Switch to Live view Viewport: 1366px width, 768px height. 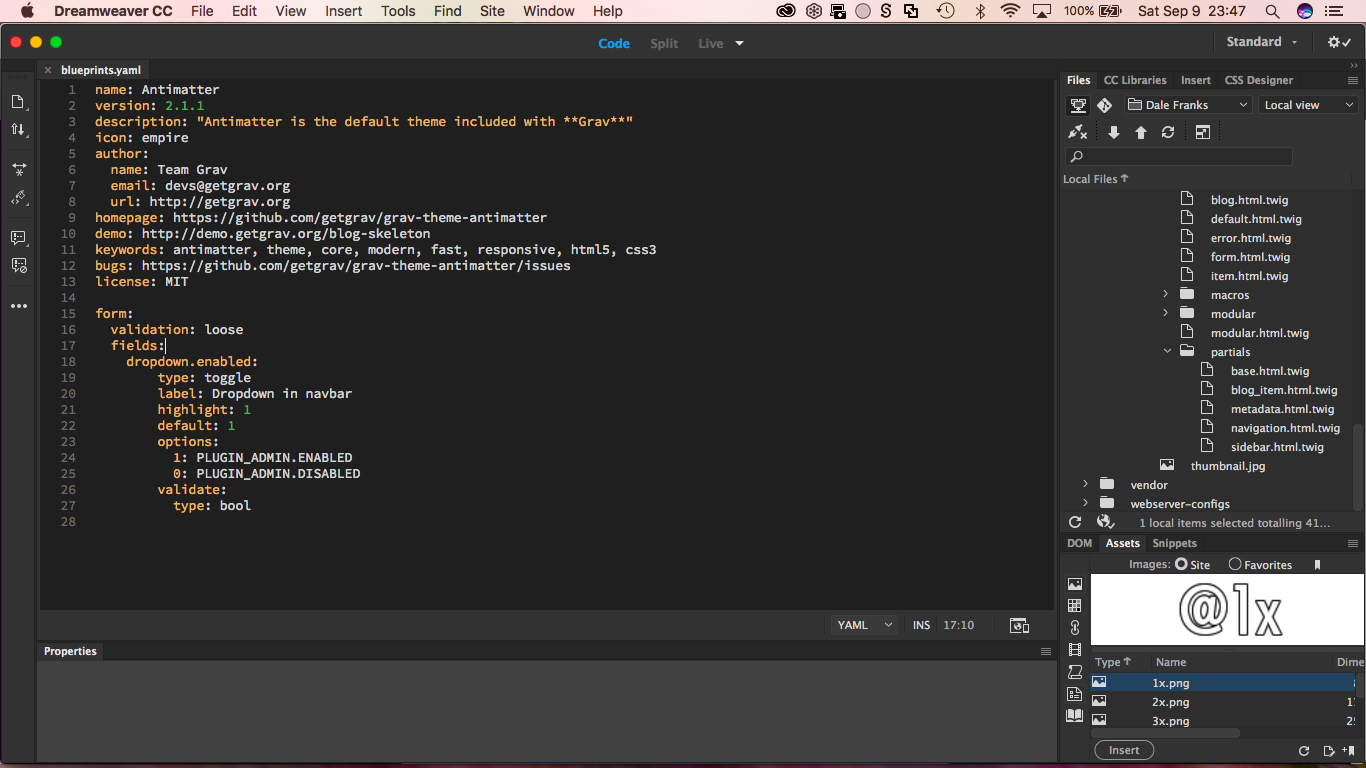tap(711, 44)
